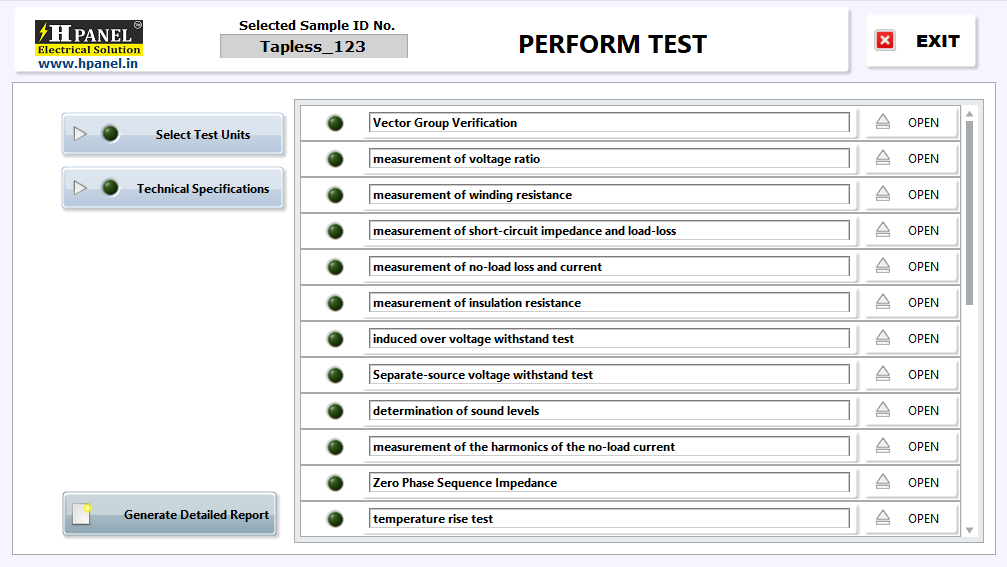
Task: Toggle the Select Test Units indicator LED
Action: (110, 134)
